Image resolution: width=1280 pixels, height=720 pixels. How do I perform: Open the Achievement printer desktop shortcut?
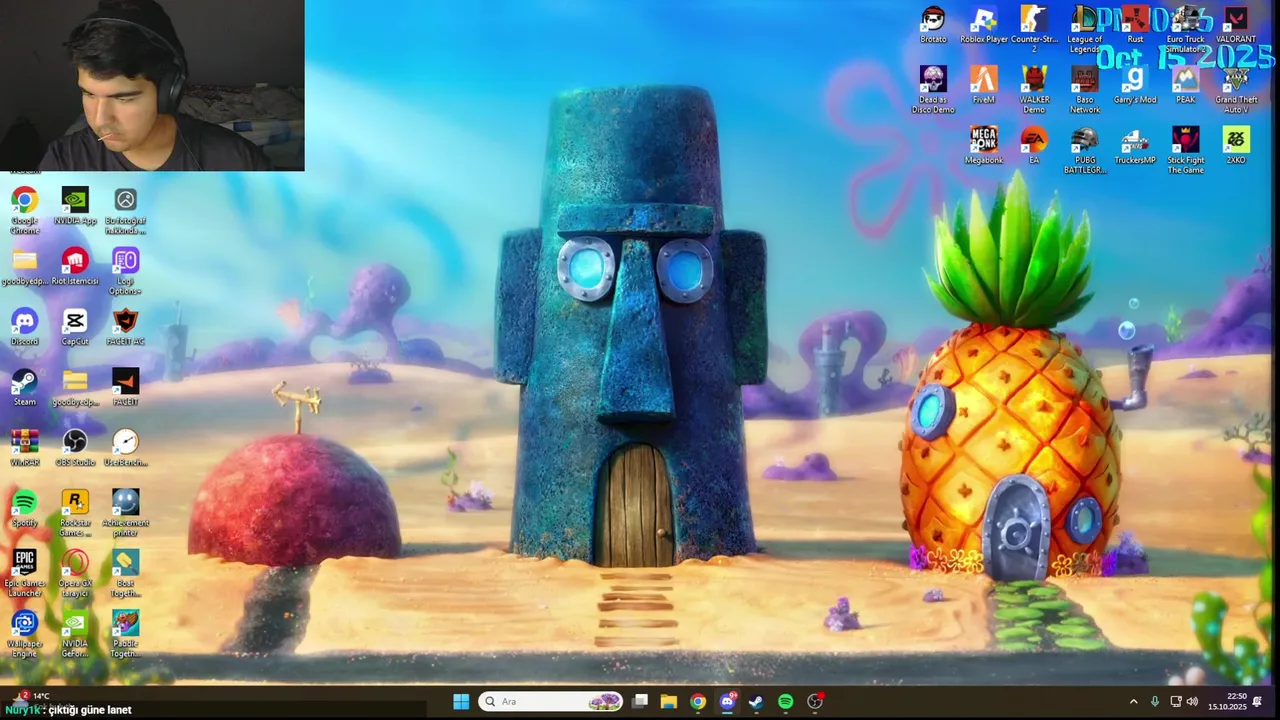[125, 515]
